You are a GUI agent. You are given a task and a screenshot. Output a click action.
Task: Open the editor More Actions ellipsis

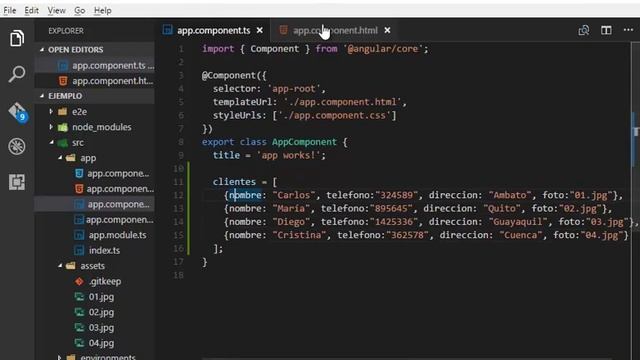[628, 30]
